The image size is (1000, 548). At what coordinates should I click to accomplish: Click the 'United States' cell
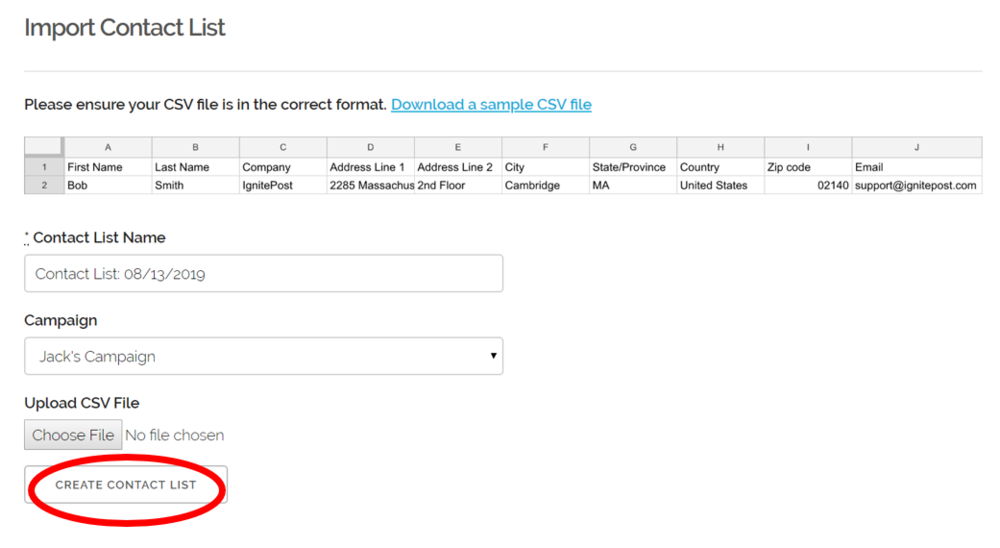point(720,186)
